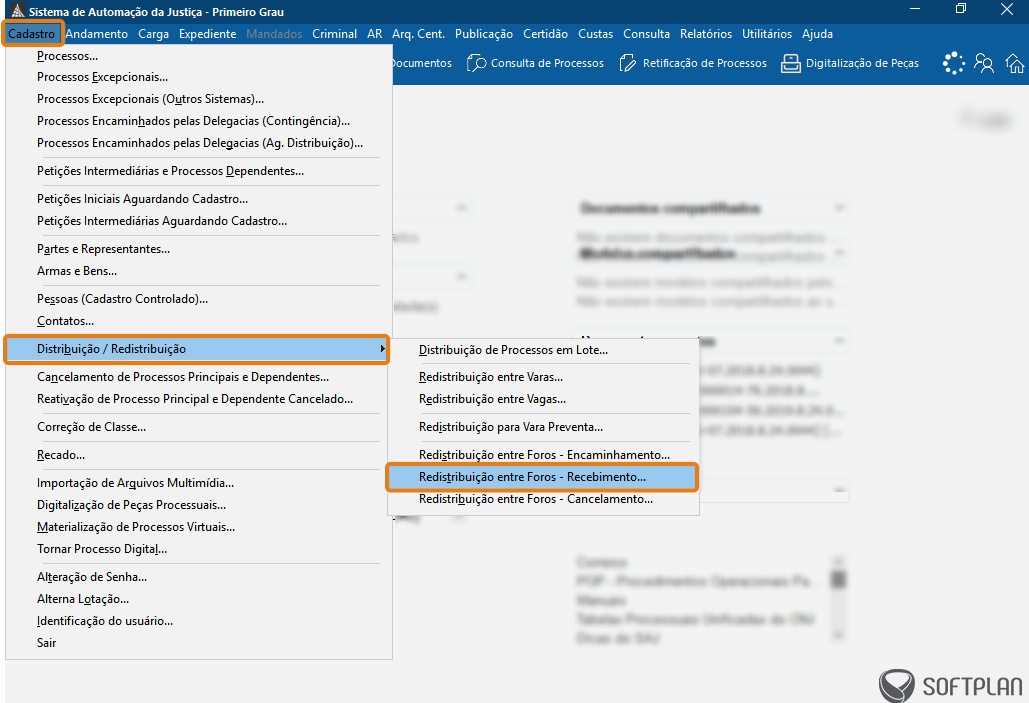Close the open Cadastro menu
Viewport: 1029px width, 703px height.
pyautogui.click(x=32, y=33)
